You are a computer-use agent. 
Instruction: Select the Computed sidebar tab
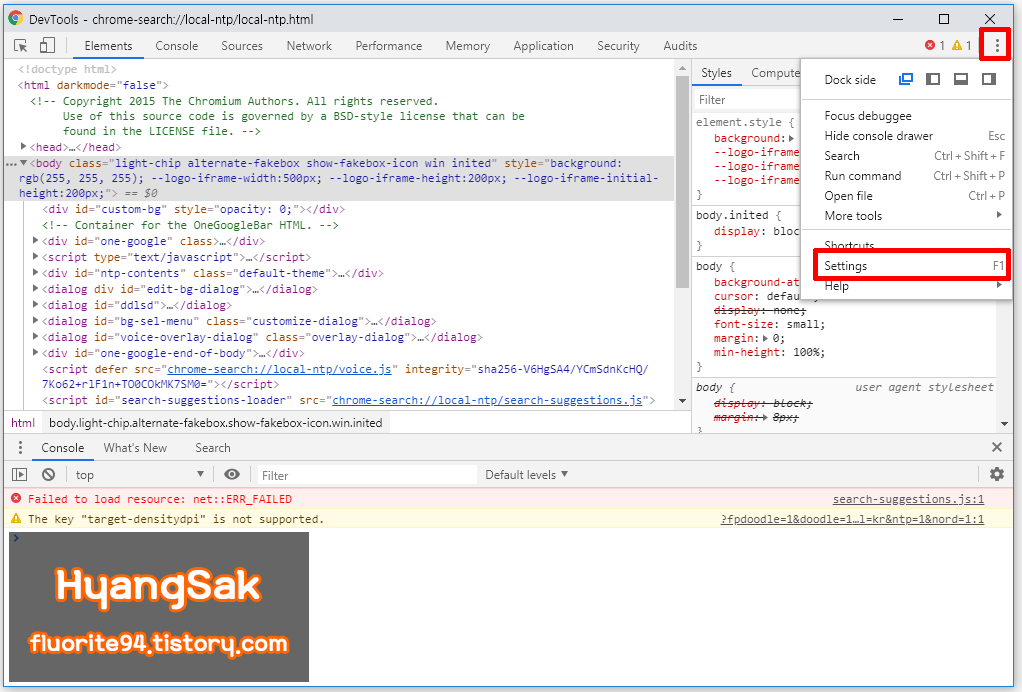click(775, 73)
